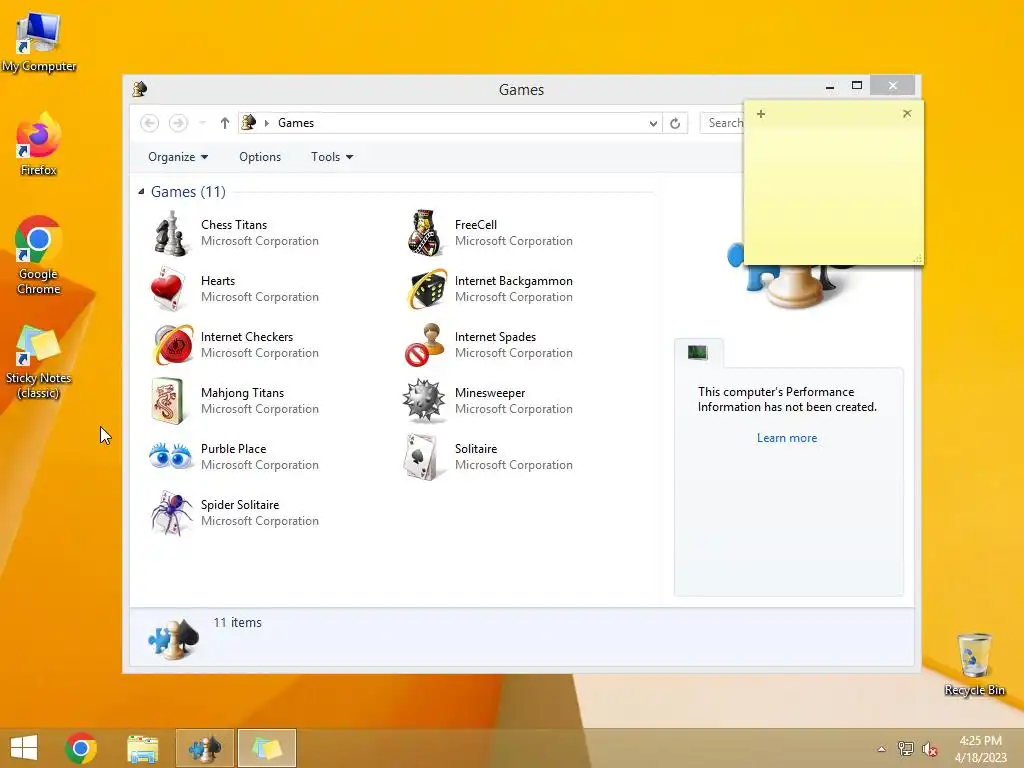Go up one level with Up arrow
The height and width of the screenshot is (768, 1024).
(225, 123)
